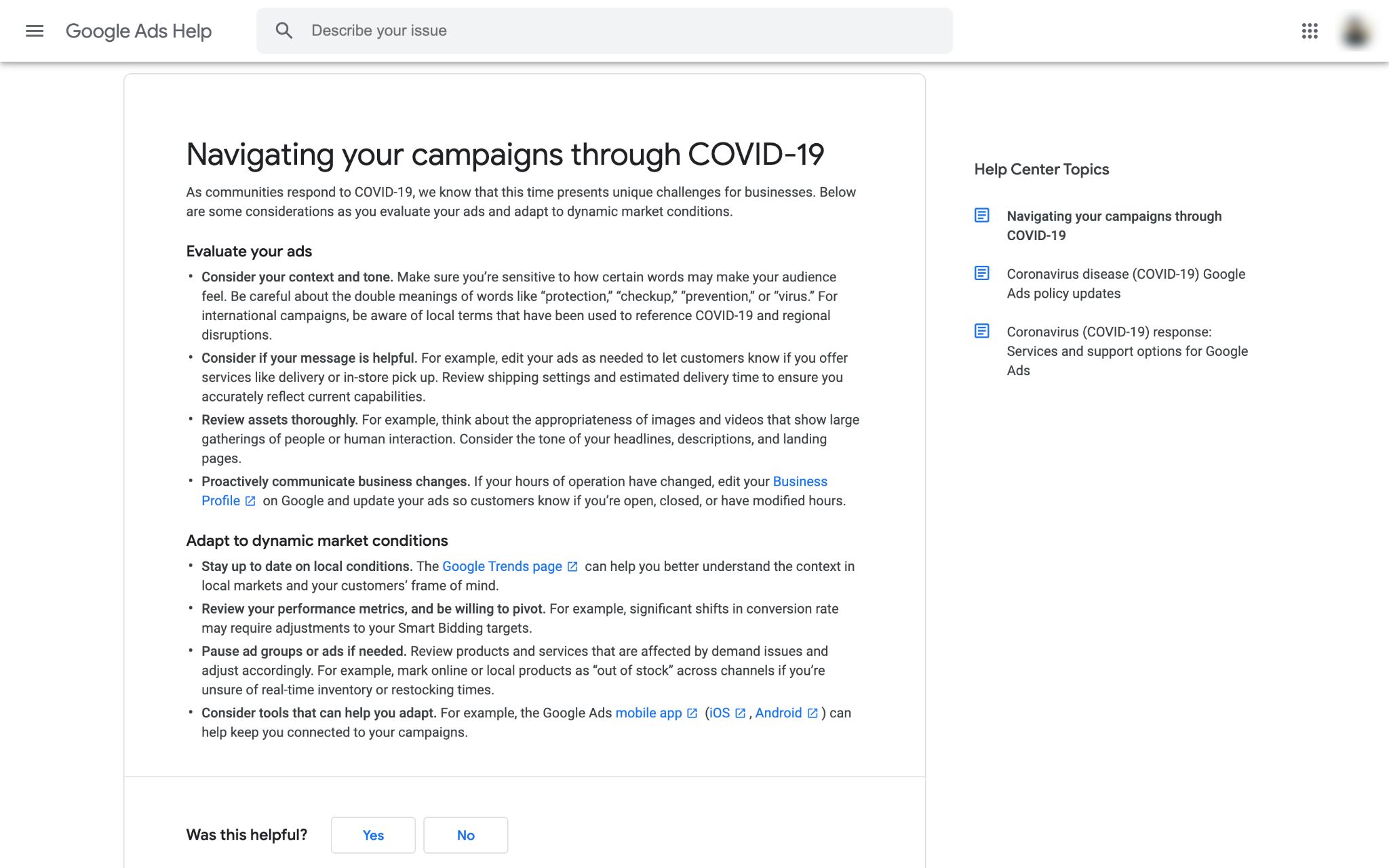Click the bold text Stay up to date on local conditions
Image resolution: width=1389 pixels, height=868 pixels.
point(307,566)
